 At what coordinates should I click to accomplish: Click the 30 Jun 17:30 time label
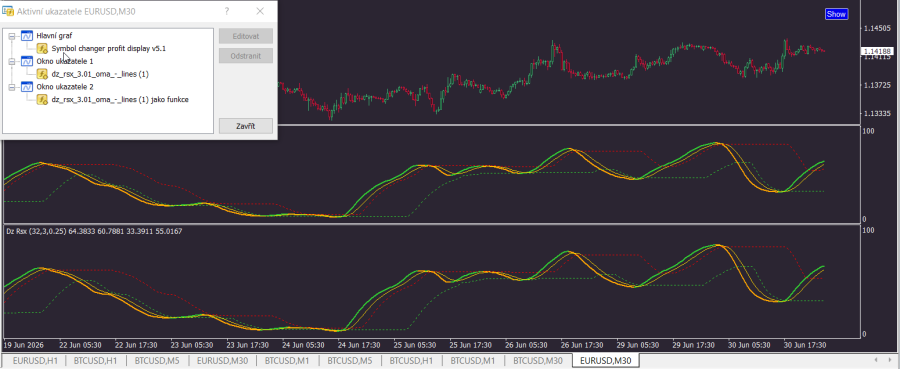(805, 345)
